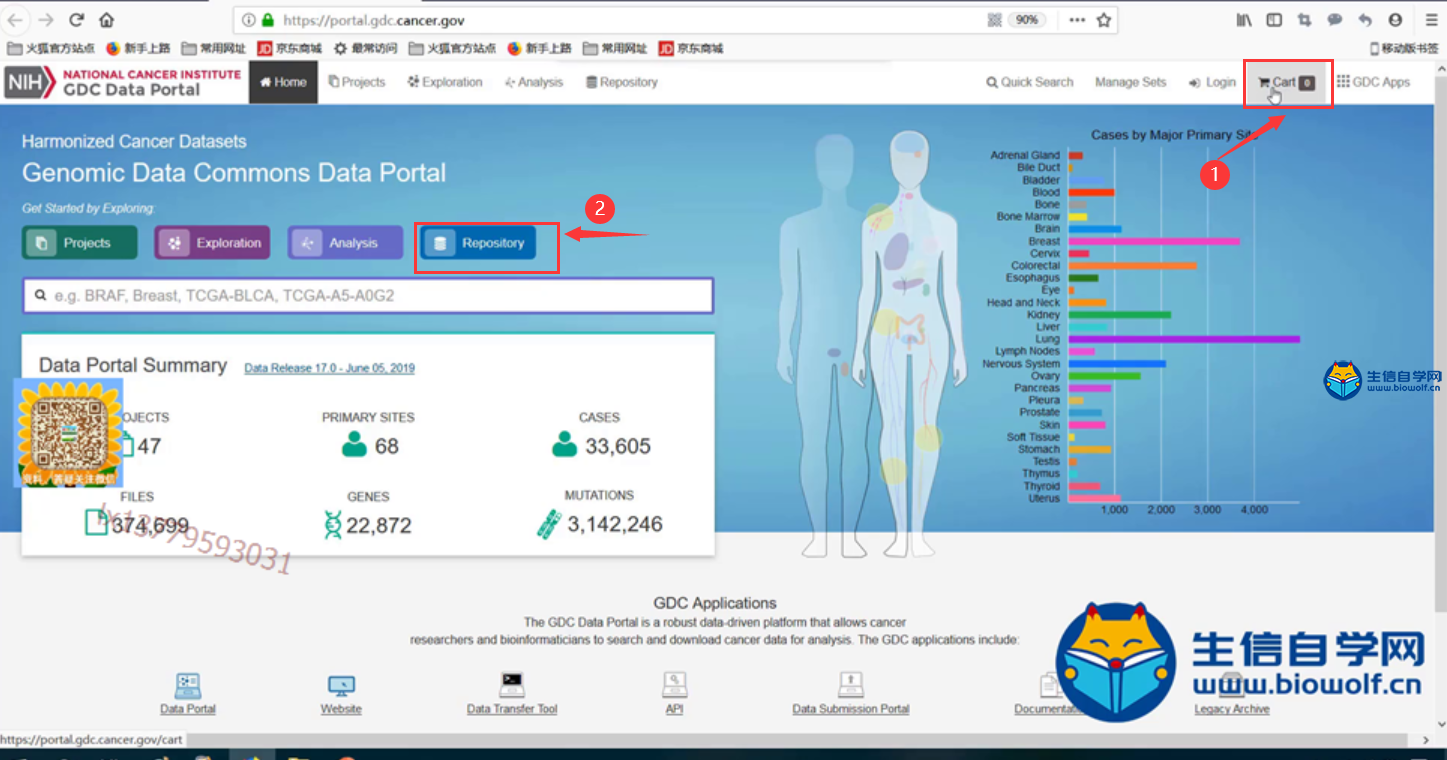The height and width of the screenshot is (760, 1447).
Task: Show site information via the lock icon
Action: pyautogui.click(x=267, y=20)
